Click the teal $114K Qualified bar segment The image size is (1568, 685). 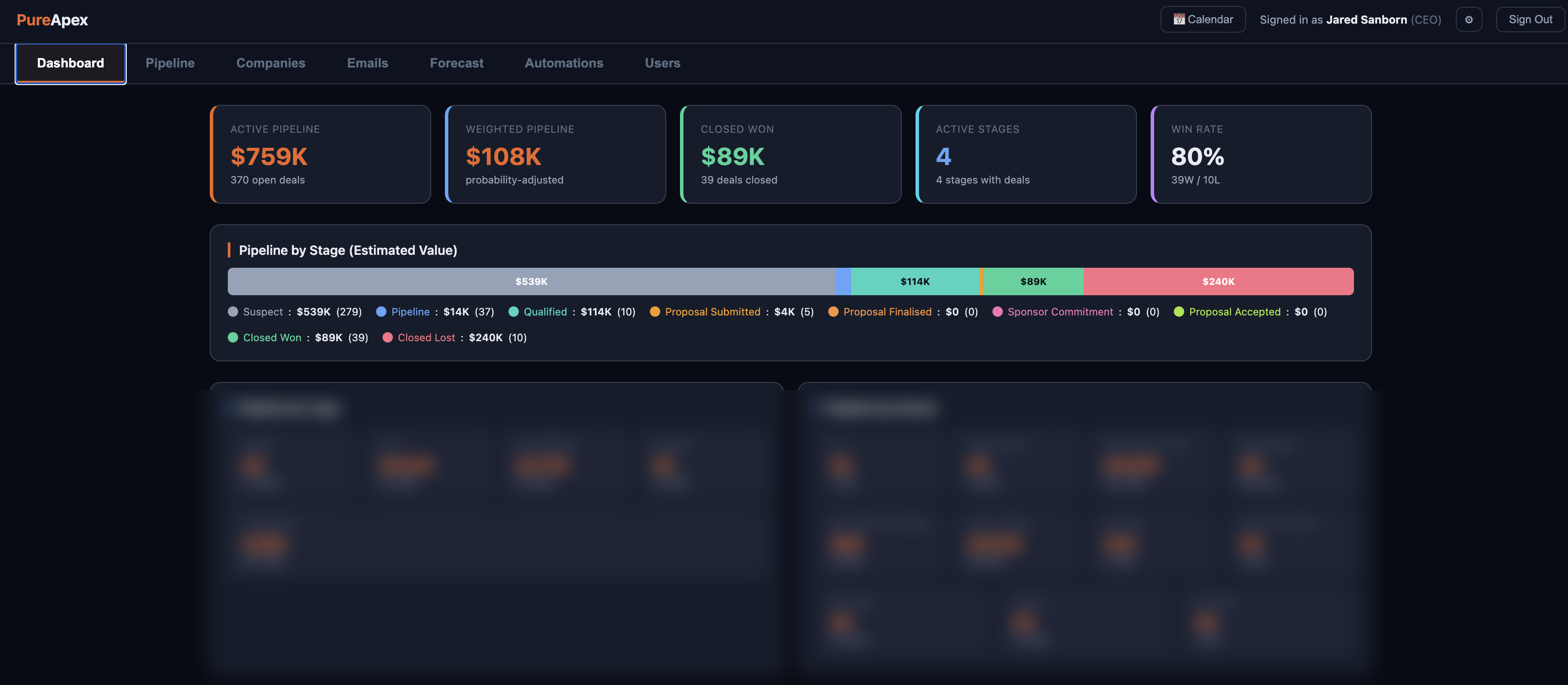(x=915, y=281)
